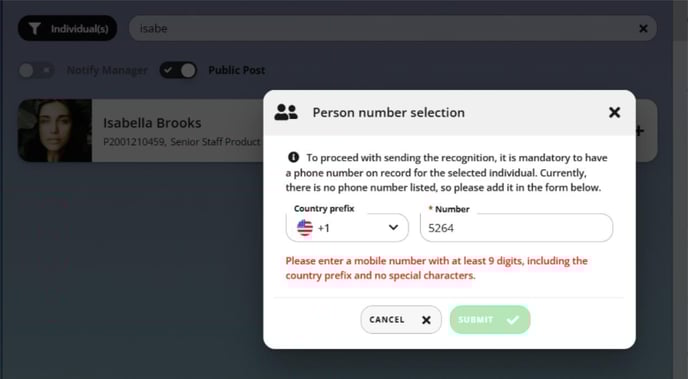Viewport: 688px width, 379px height.
Task: Click the X icon in Cancel button
Action: click(x=426, y=320)
